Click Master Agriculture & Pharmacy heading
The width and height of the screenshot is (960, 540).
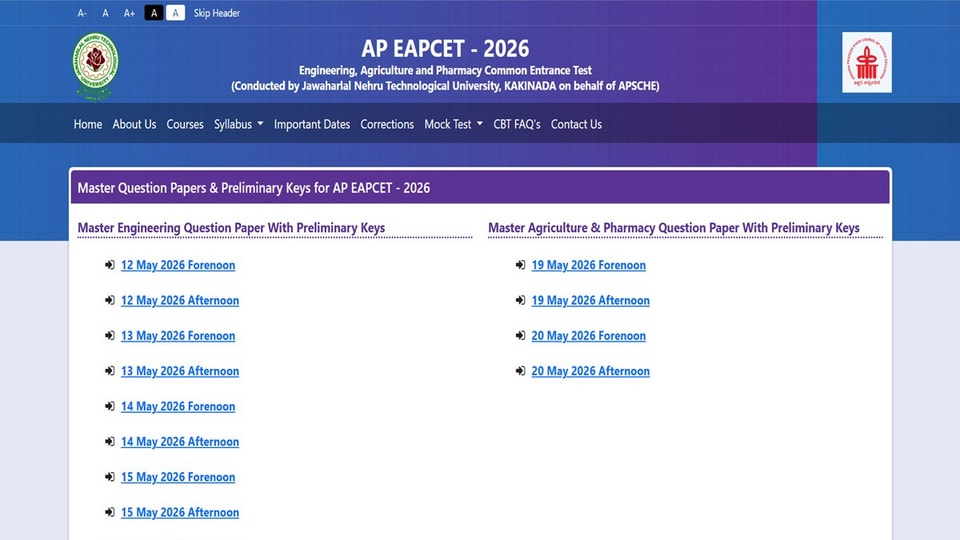[x=673, y=228]
